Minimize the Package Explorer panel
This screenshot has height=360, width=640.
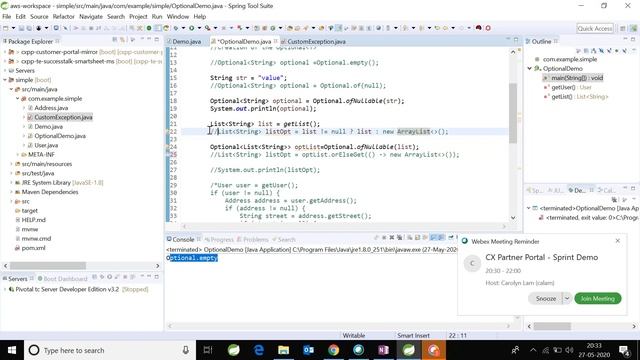click(149, 40)
